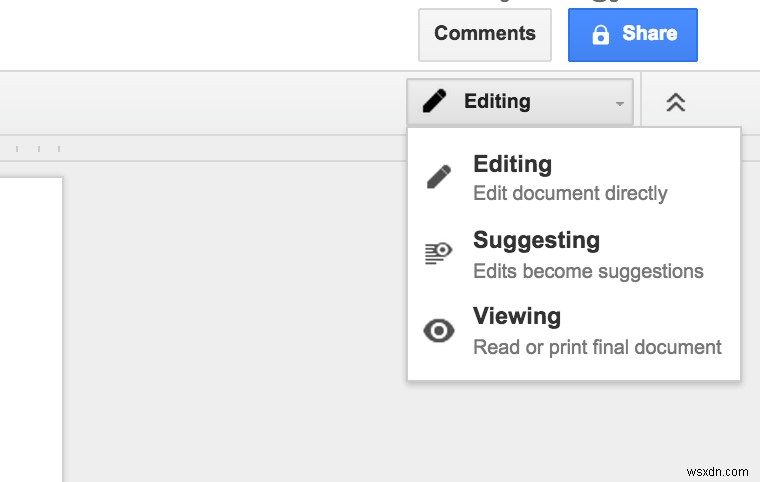Click the blue Share button label
760x482 pixels.
[x=649, y=34]
